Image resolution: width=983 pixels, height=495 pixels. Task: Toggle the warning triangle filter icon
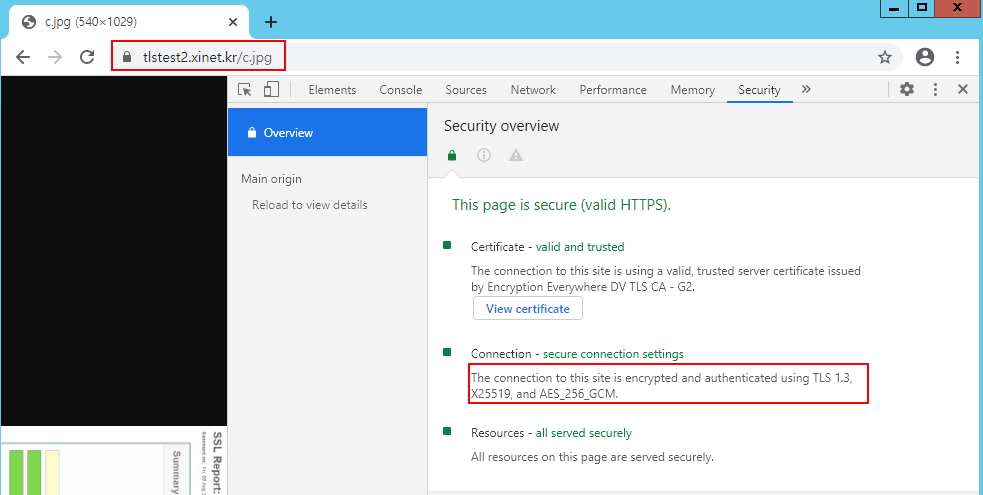click(x=516, y=155)
